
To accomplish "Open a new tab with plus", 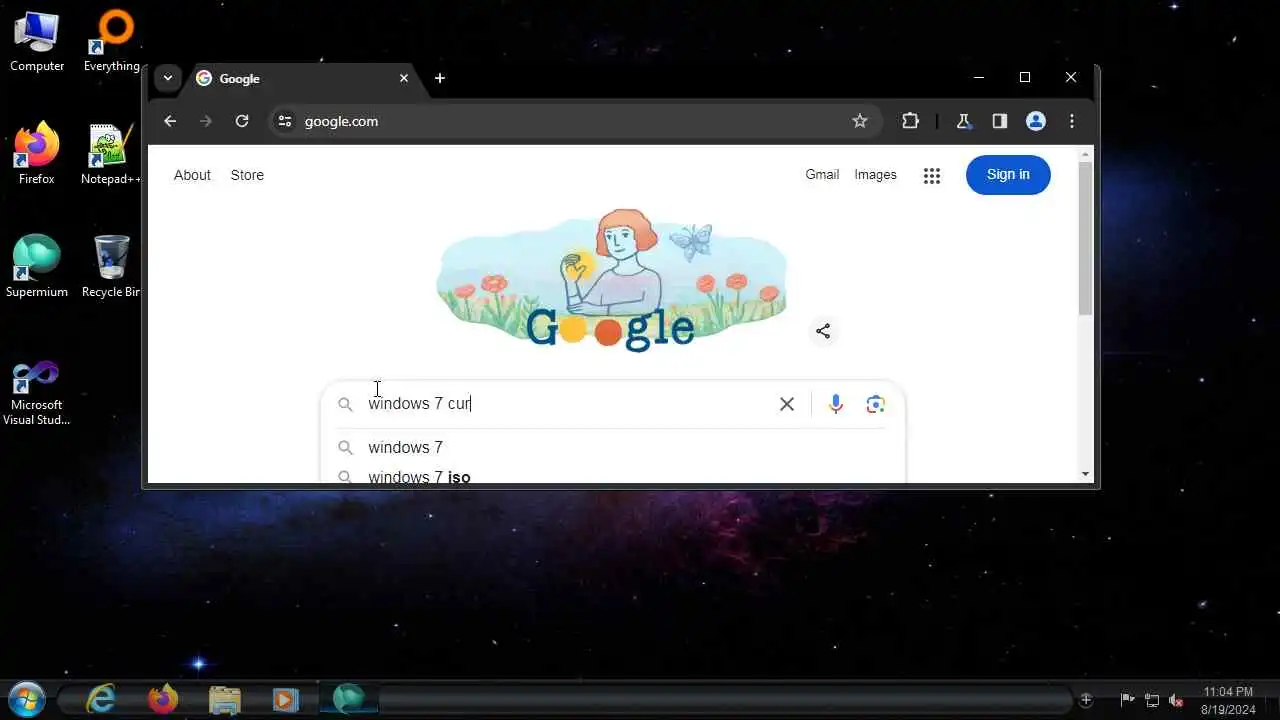I will click(440, 78).
